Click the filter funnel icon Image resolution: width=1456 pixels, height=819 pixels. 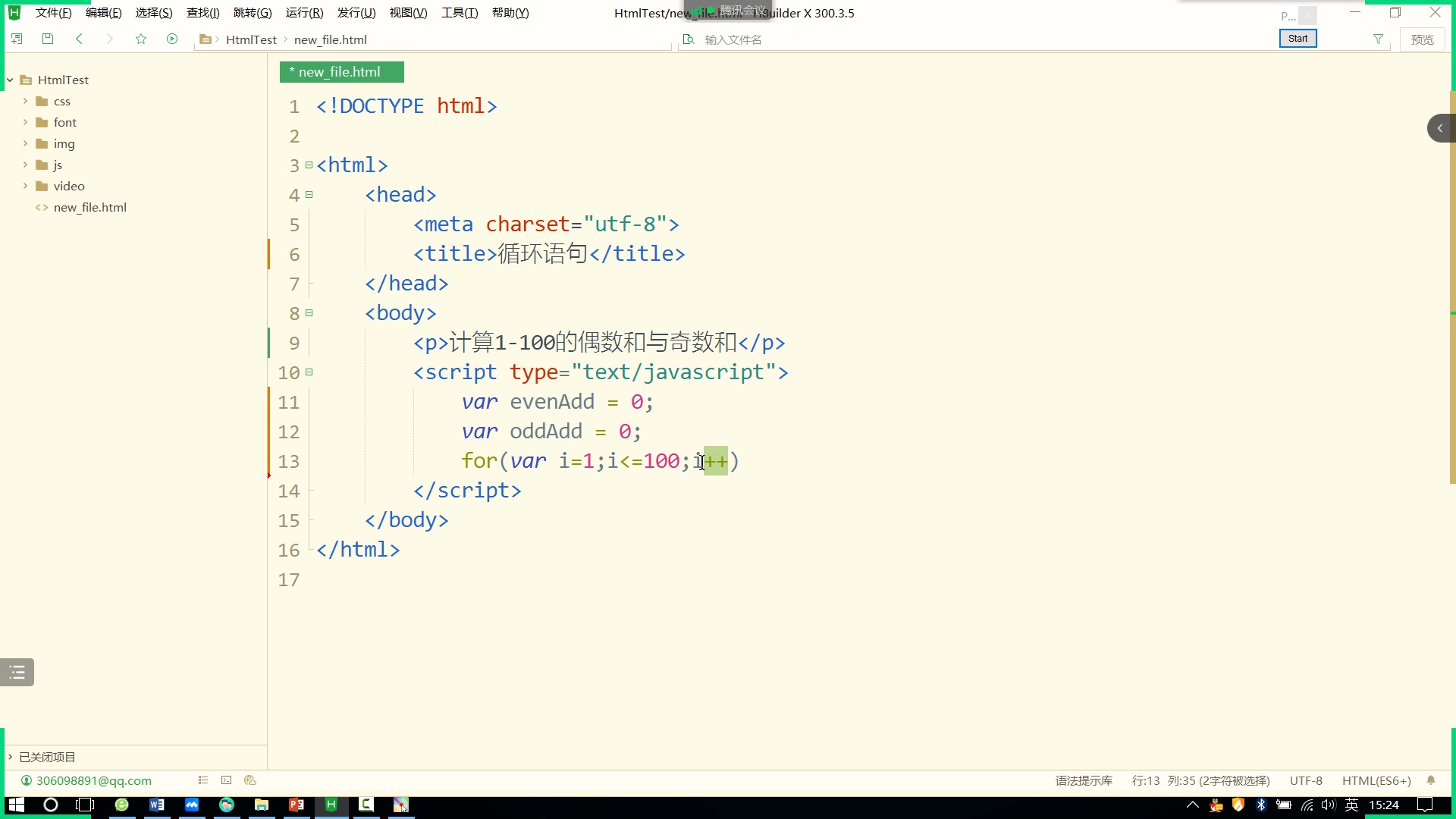click(x=1378, y=39)
